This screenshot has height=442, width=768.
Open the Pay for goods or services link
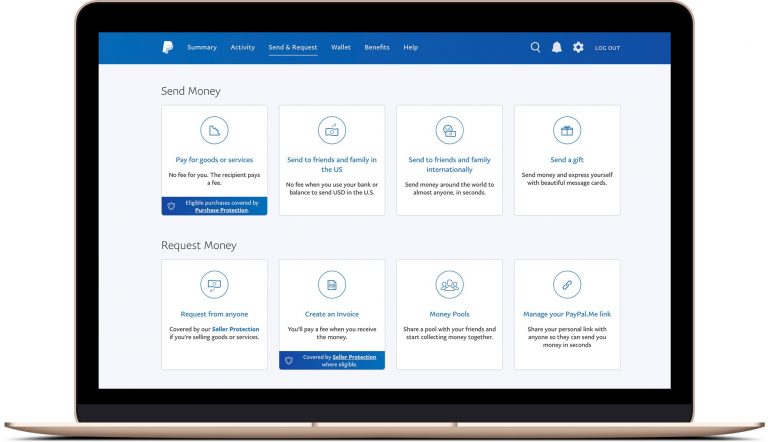[214, 160]
